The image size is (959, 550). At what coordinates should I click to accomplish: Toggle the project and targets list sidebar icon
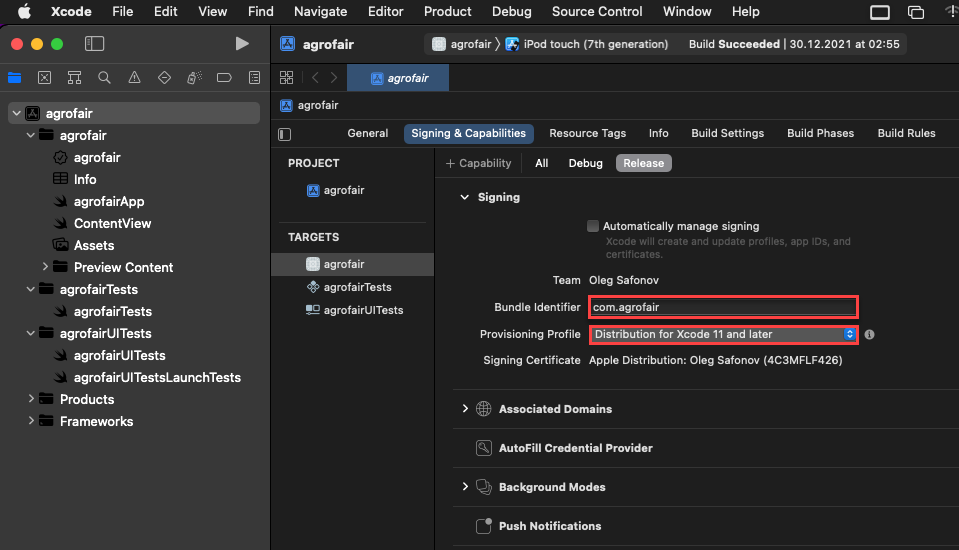(284, 134)
